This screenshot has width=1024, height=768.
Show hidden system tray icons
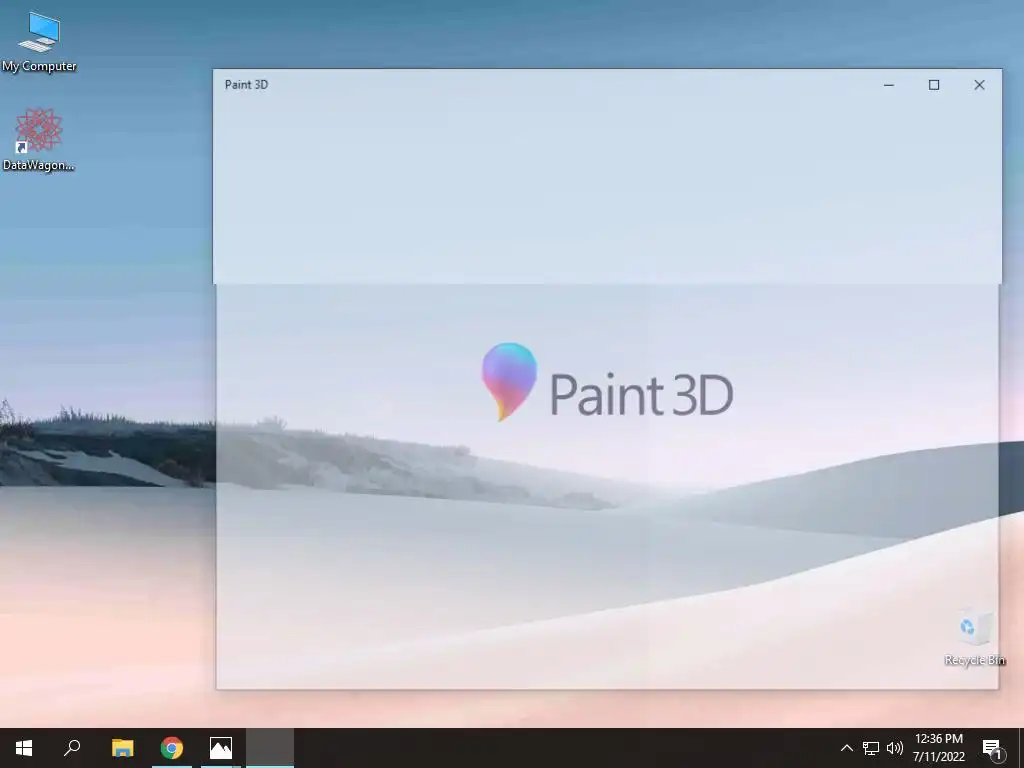(846, 748)
